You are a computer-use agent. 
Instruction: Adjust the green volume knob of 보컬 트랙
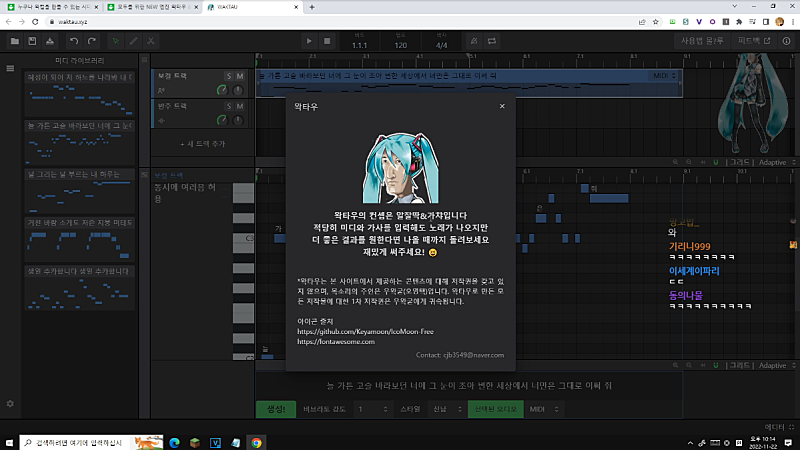click(x=222, y=90)
